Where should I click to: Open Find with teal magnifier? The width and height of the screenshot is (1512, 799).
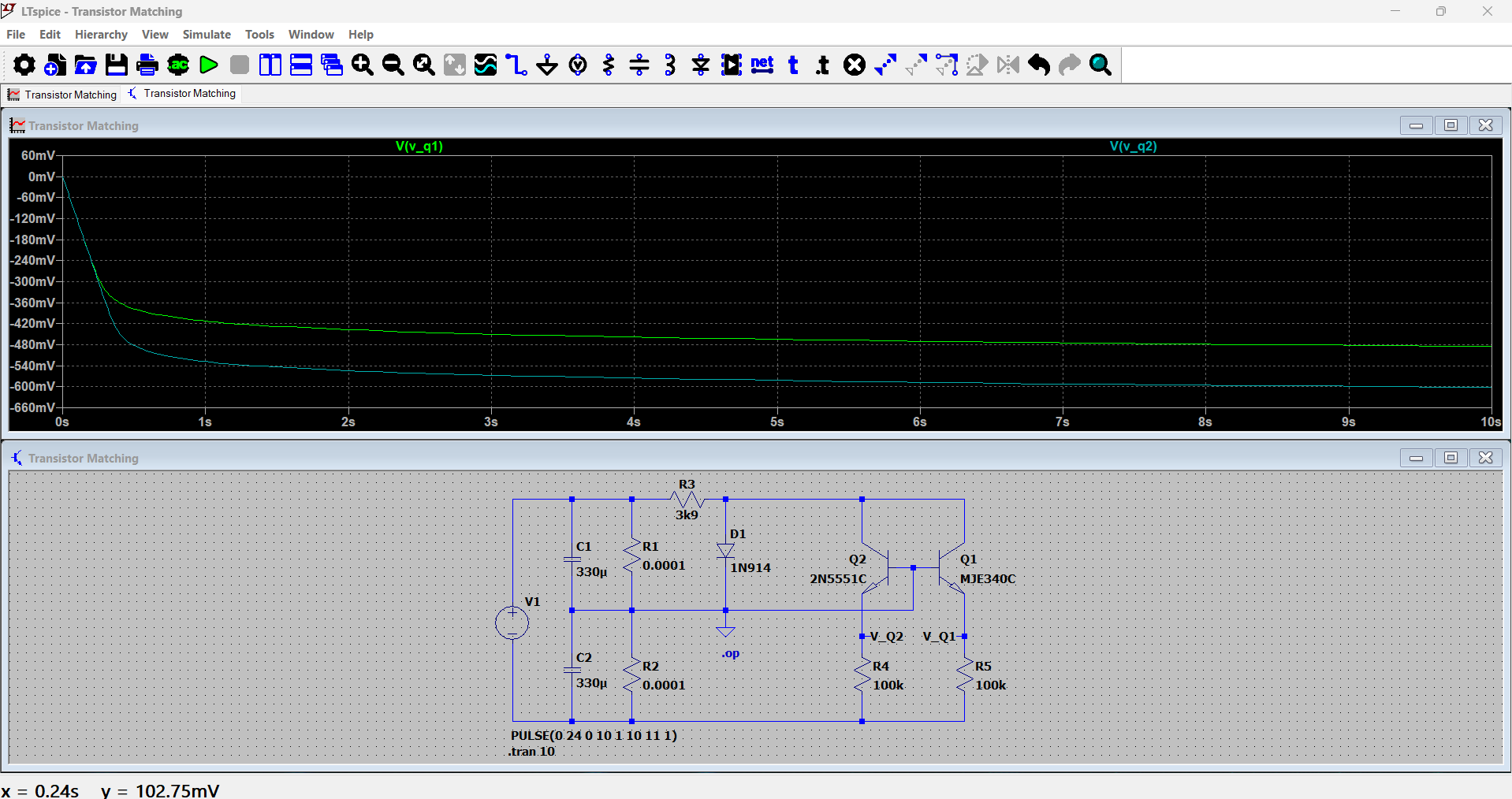pyautogui.click(x=1100, y=65)
